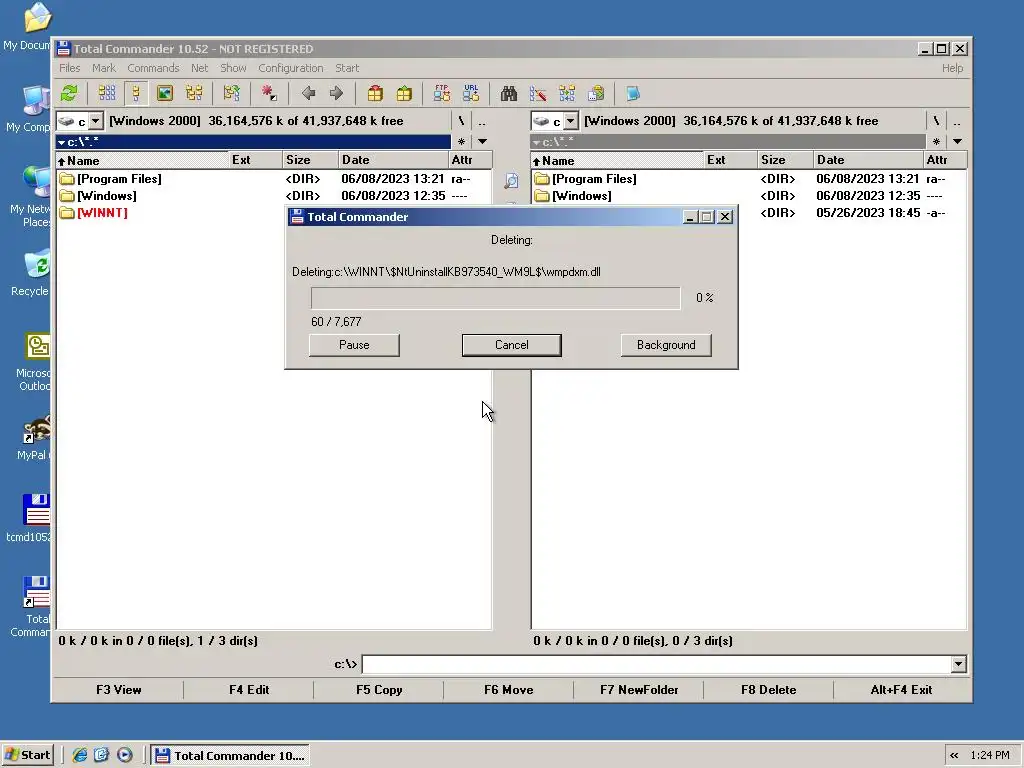Open the Notepad blue page icon
This screenshot has width=1024, height=768.
point(633,93)
